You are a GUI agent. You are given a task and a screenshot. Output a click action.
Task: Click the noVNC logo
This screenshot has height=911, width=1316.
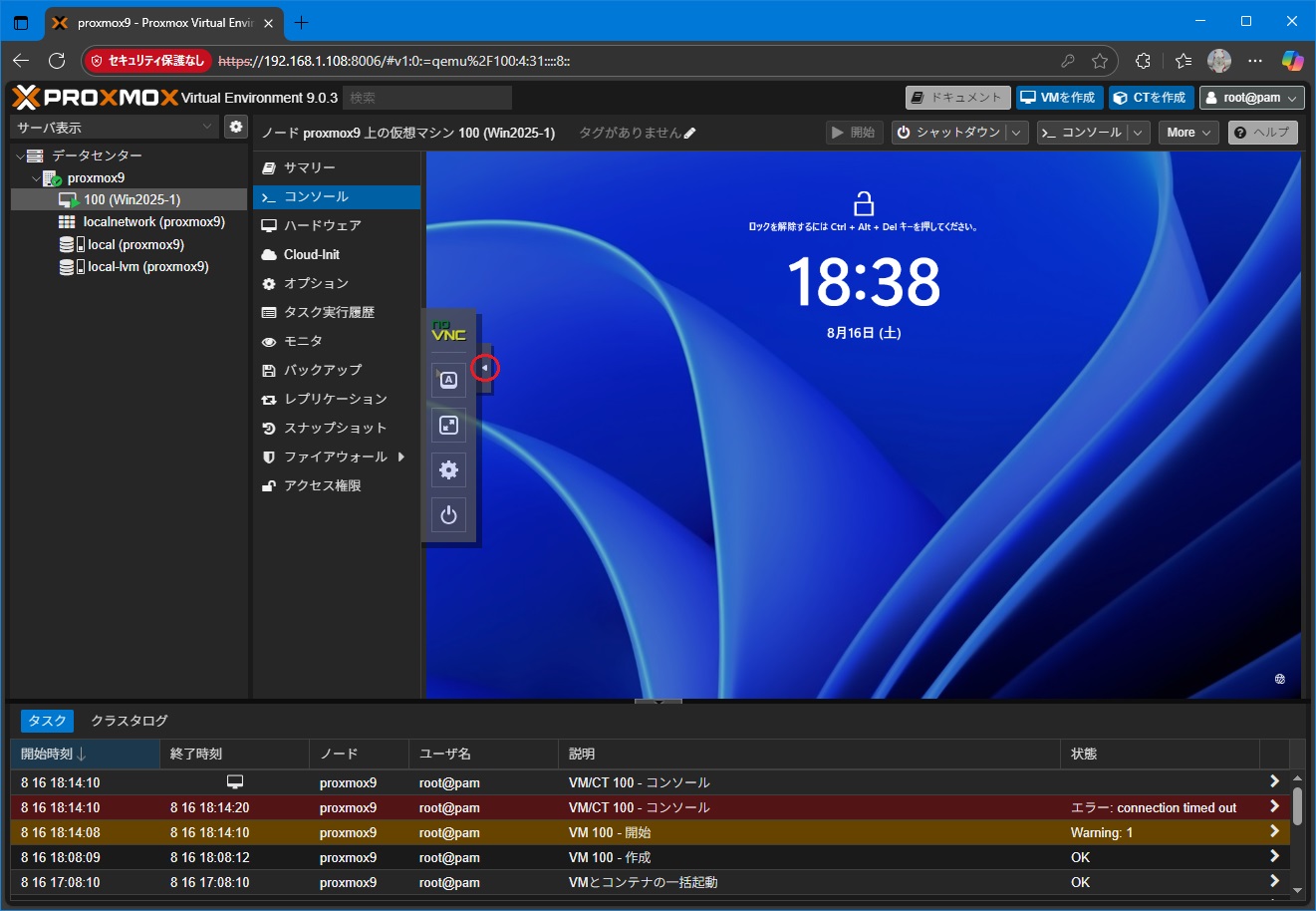pos(448,331)
